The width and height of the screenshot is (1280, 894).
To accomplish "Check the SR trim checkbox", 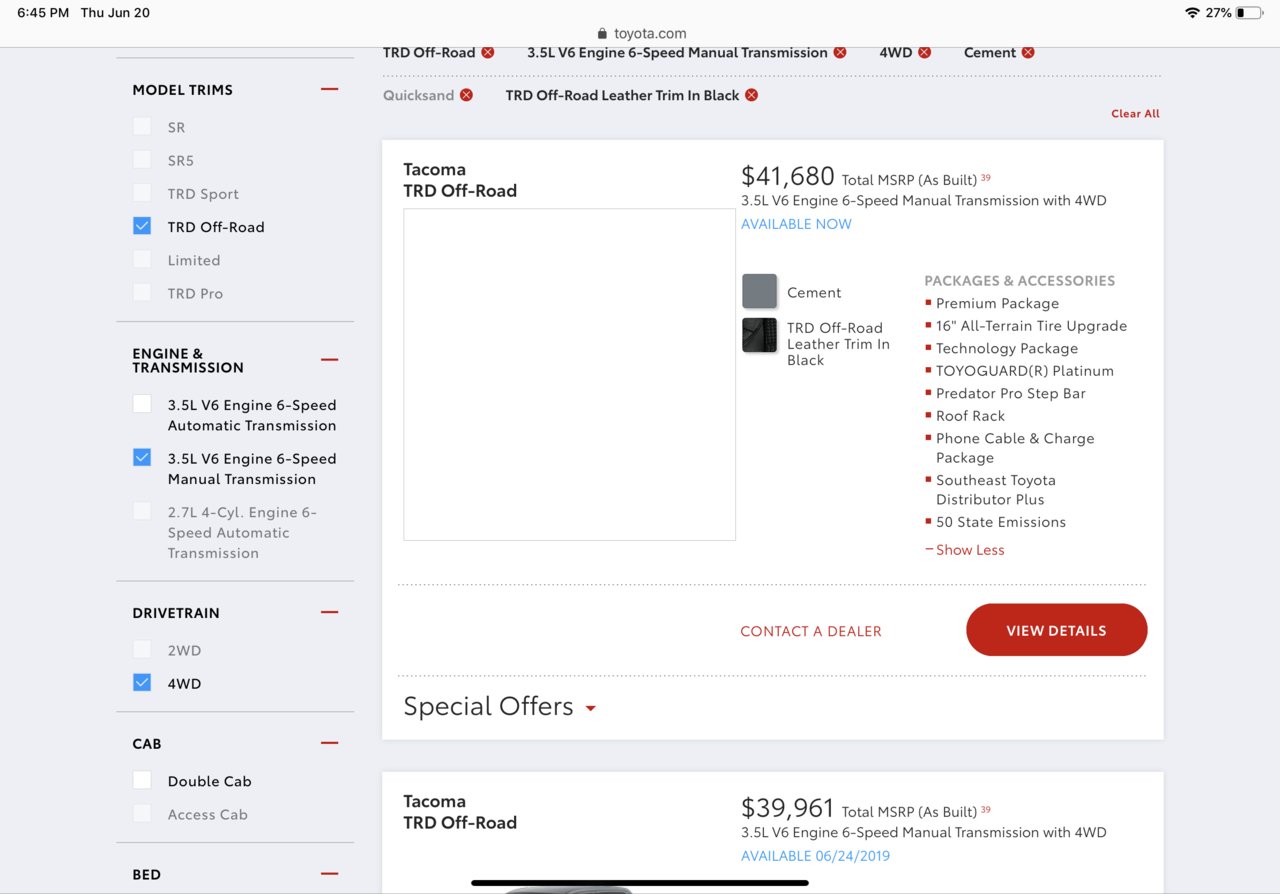I will (x=142, y=127).
